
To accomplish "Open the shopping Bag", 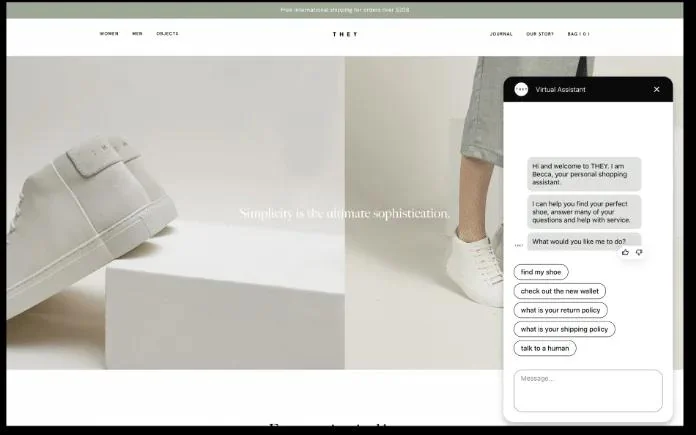I will [x=579, y=34].
